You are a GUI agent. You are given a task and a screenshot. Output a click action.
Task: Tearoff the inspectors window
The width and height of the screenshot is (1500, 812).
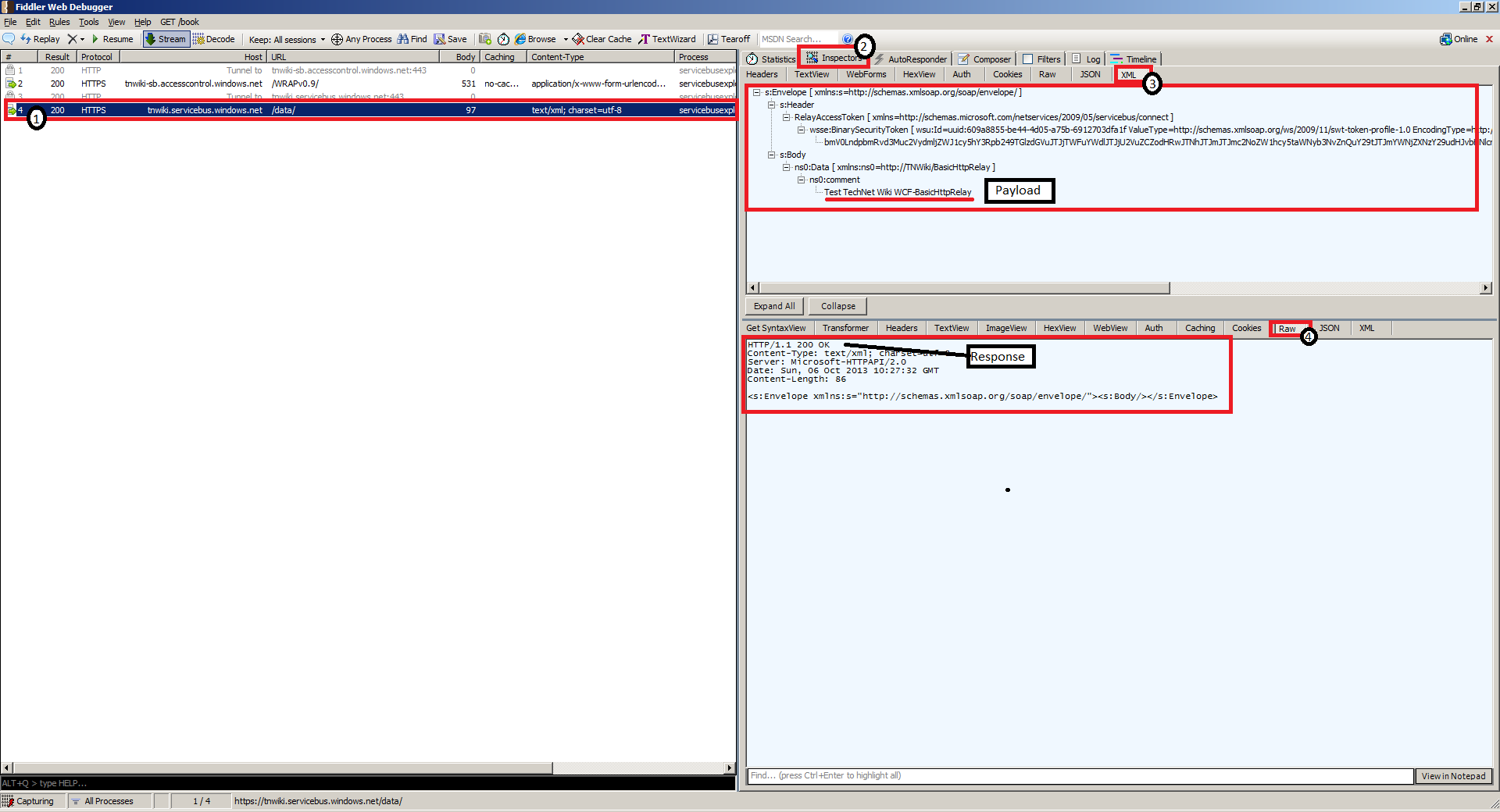coord(729,39)
